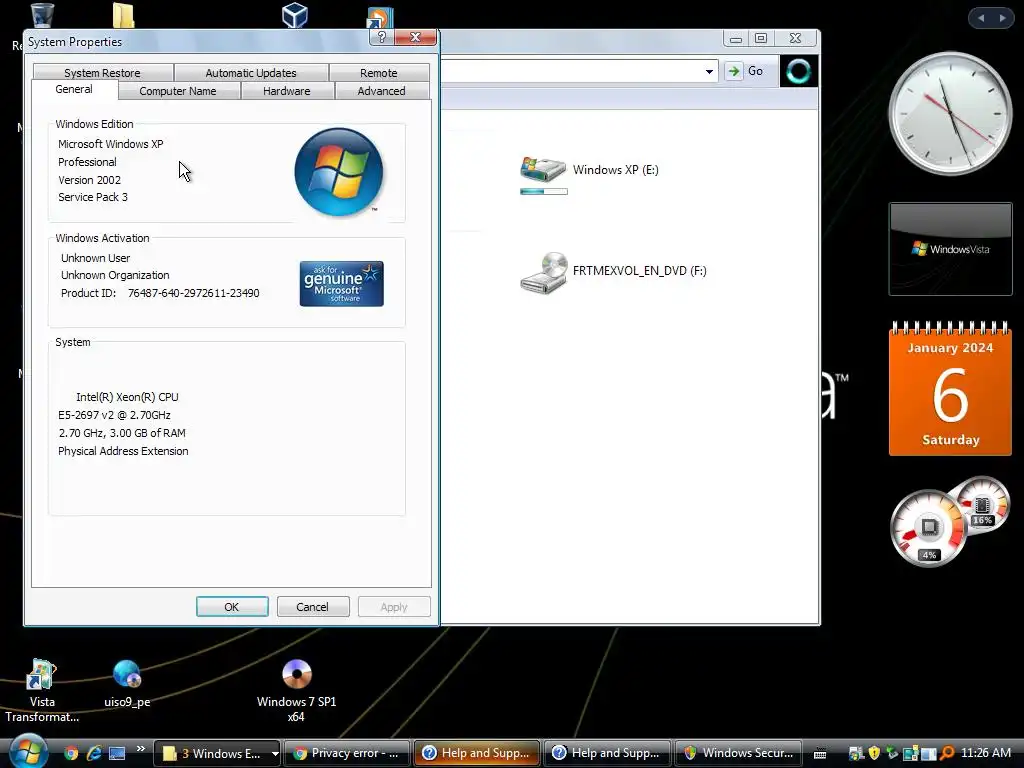Open the Vista Transformation desktop shortcut
The image size is (1024, 768).
coord(42,692)
